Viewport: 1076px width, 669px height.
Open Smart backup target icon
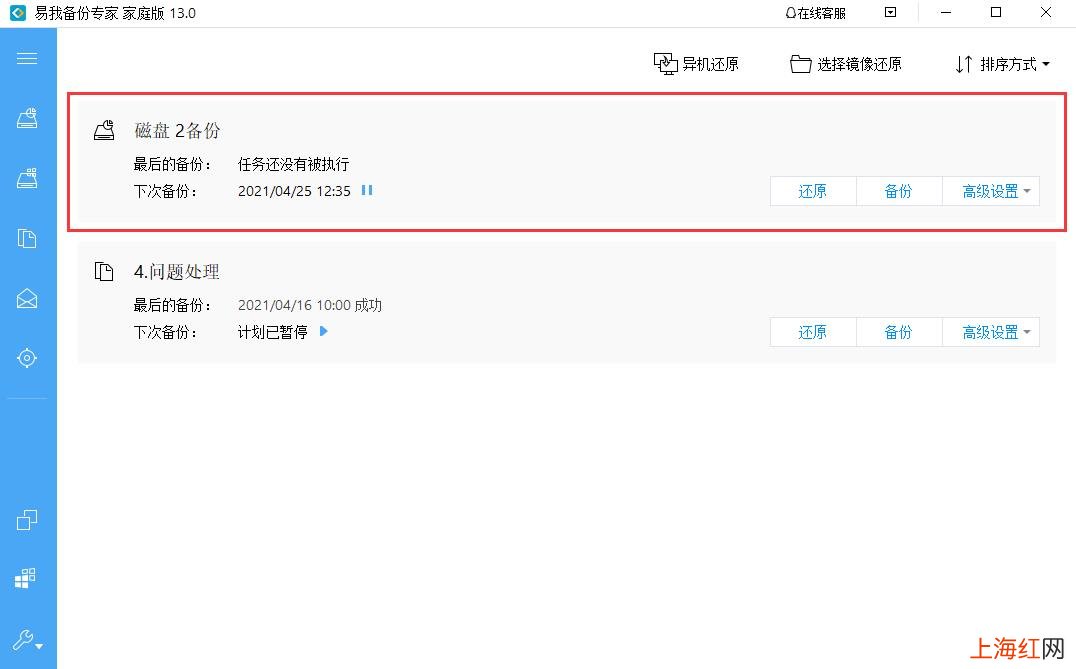[x=27, y=358]
